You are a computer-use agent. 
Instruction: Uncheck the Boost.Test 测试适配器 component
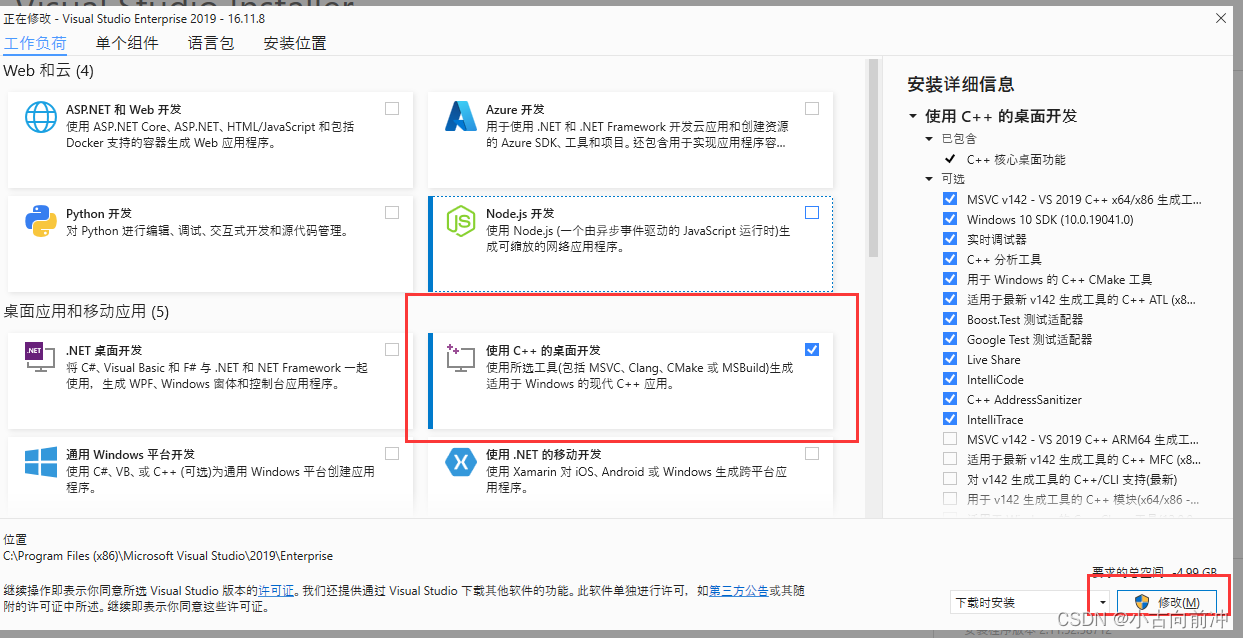pyautogui.click(x=949, y=319)
